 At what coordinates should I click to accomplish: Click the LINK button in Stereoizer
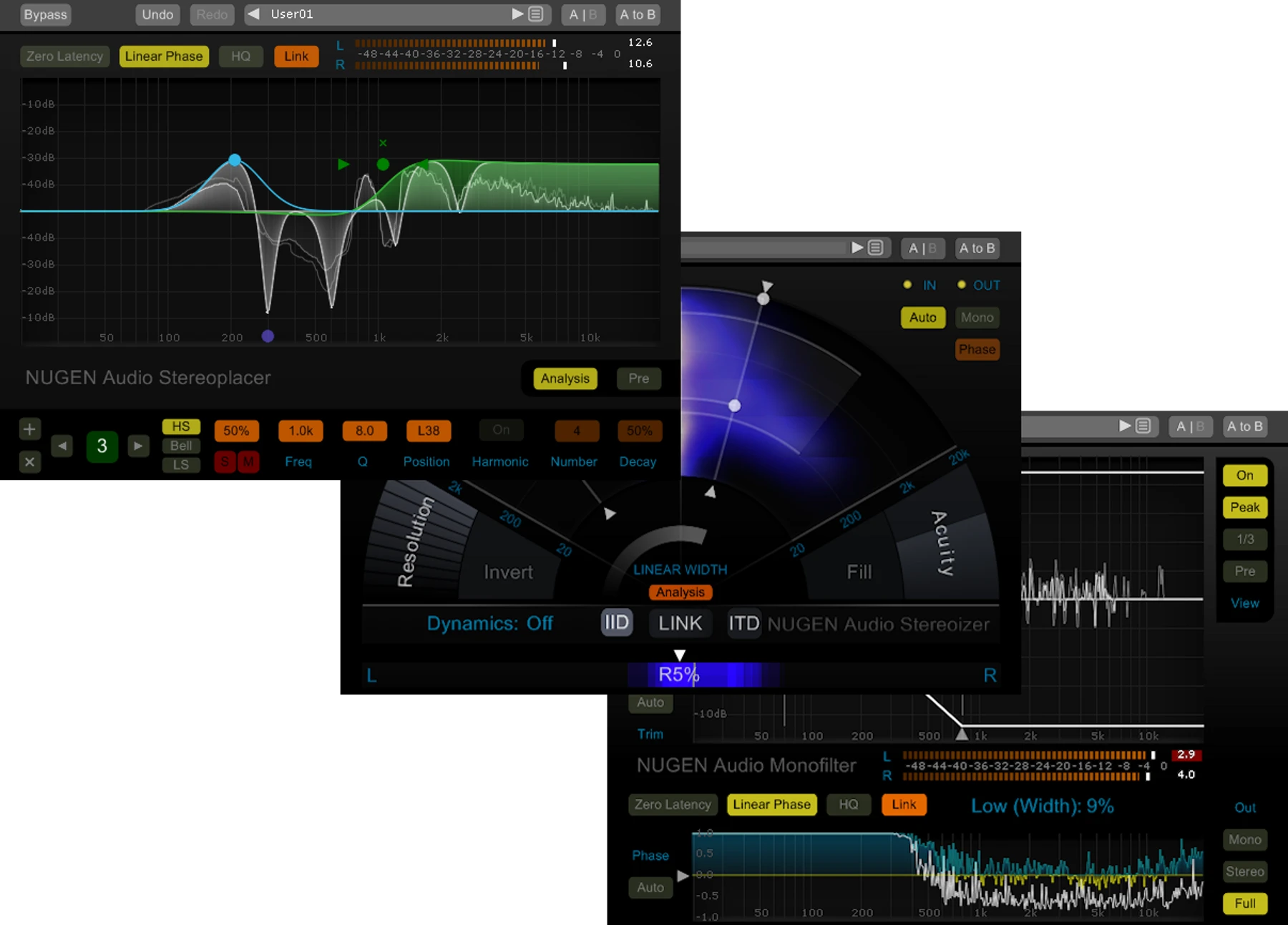[x=680, y=623]
